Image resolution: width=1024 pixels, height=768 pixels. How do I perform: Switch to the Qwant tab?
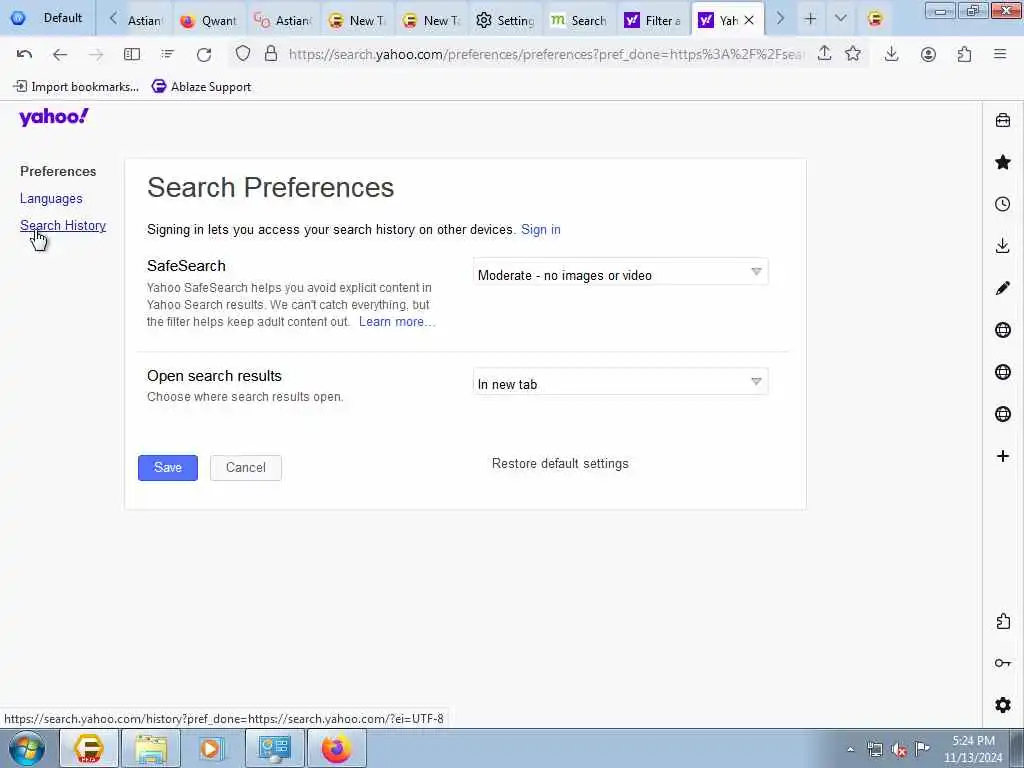208,20
